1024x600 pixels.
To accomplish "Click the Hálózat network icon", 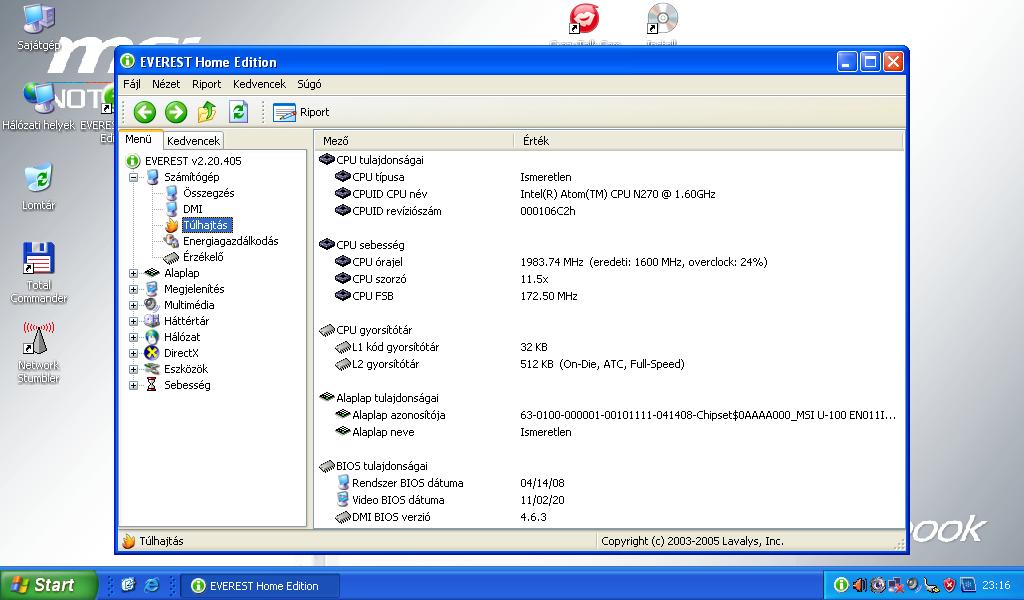I will [152, 337].
